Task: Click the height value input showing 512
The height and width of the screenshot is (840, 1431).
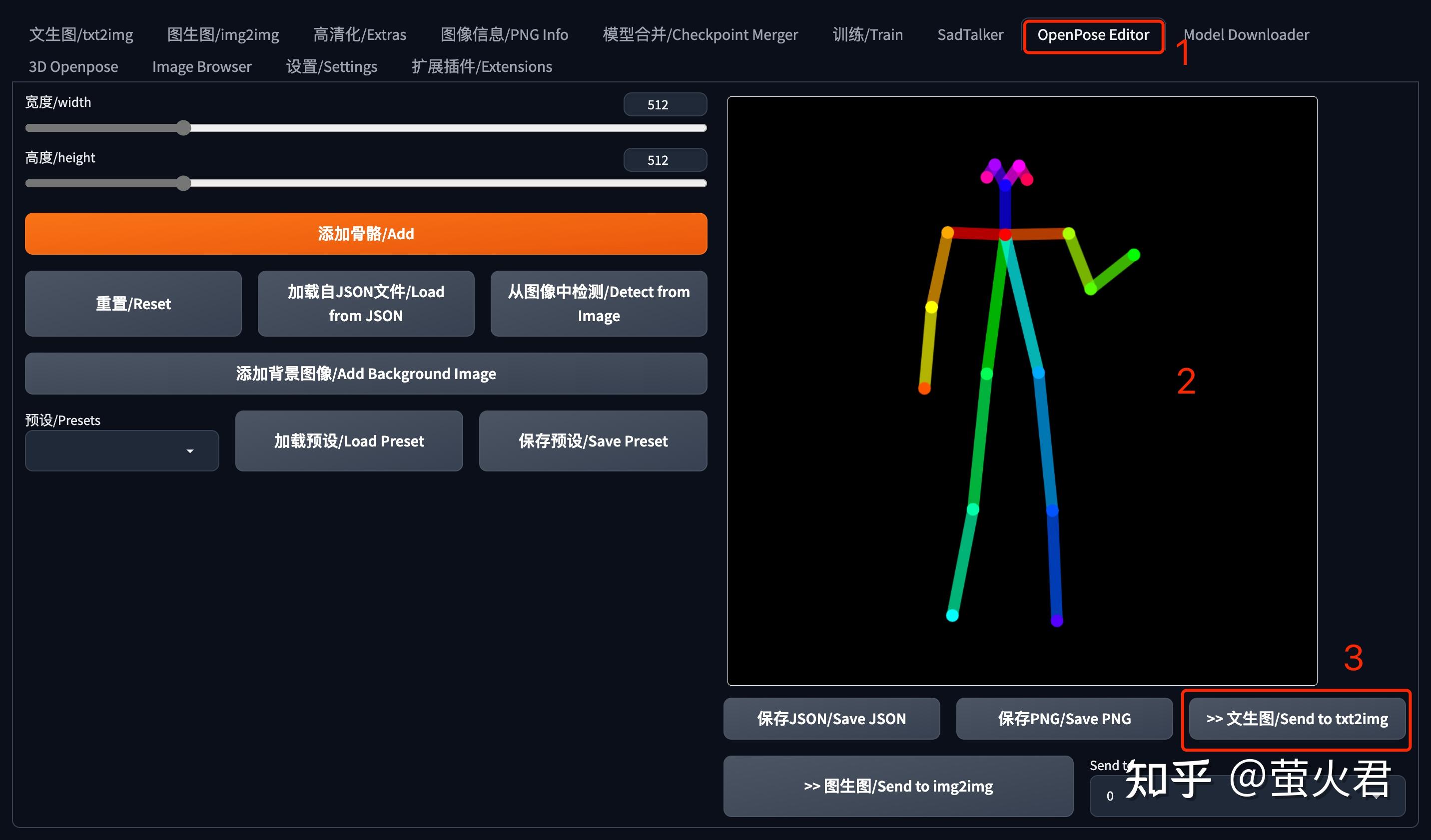Action: [665, 159]
